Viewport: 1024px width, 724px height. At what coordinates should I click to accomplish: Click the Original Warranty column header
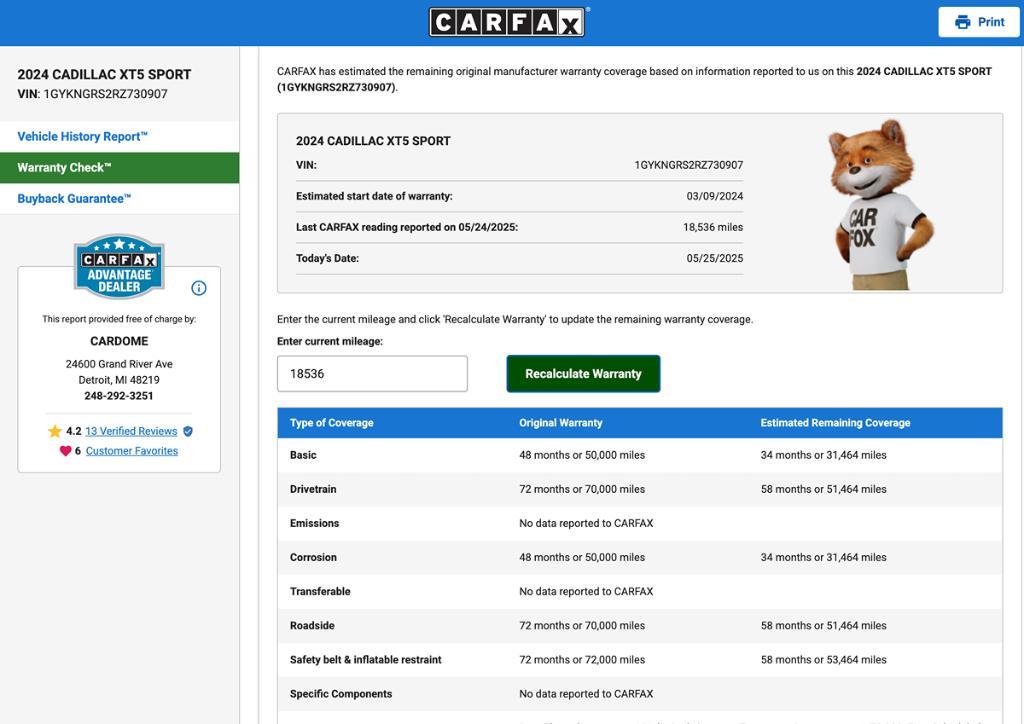pos(560,422)
